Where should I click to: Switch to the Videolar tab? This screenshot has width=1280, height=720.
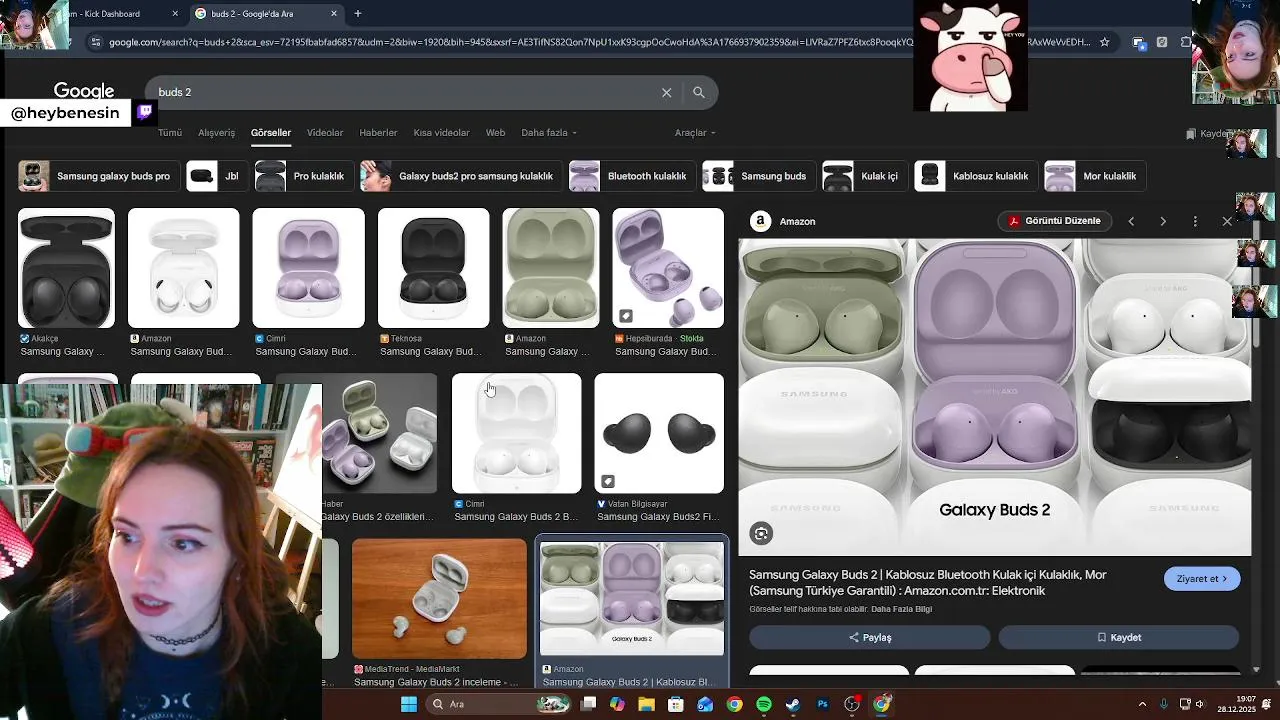[325, 132]
